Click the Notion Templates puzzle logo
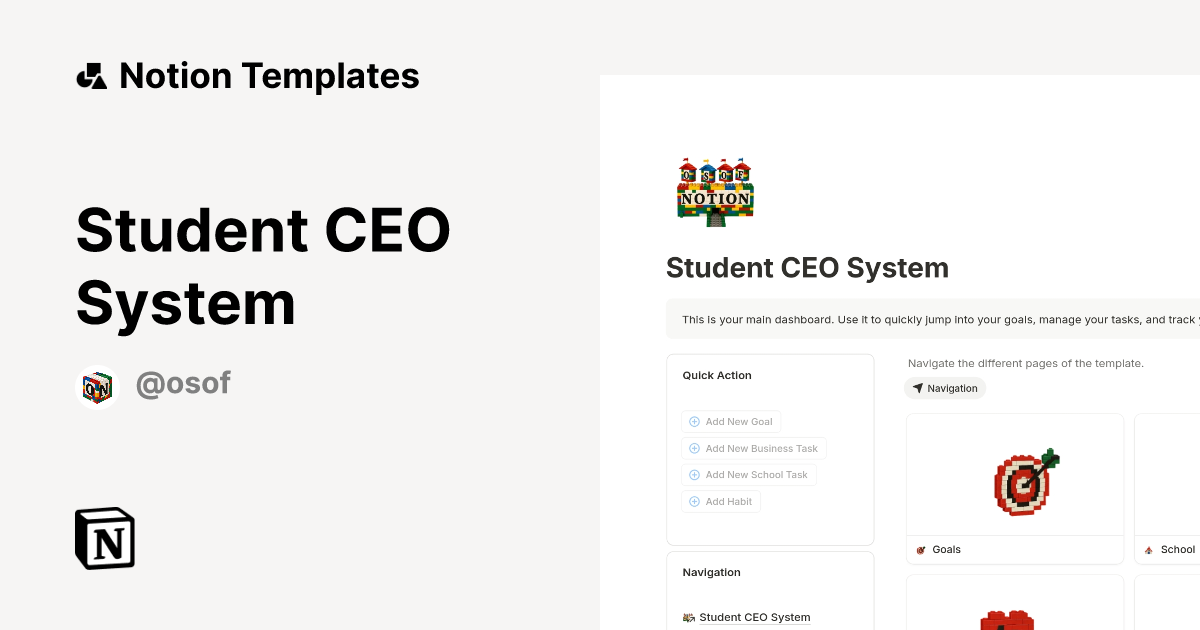Screen dimensions: 1200x630 [x=91, y=75]
